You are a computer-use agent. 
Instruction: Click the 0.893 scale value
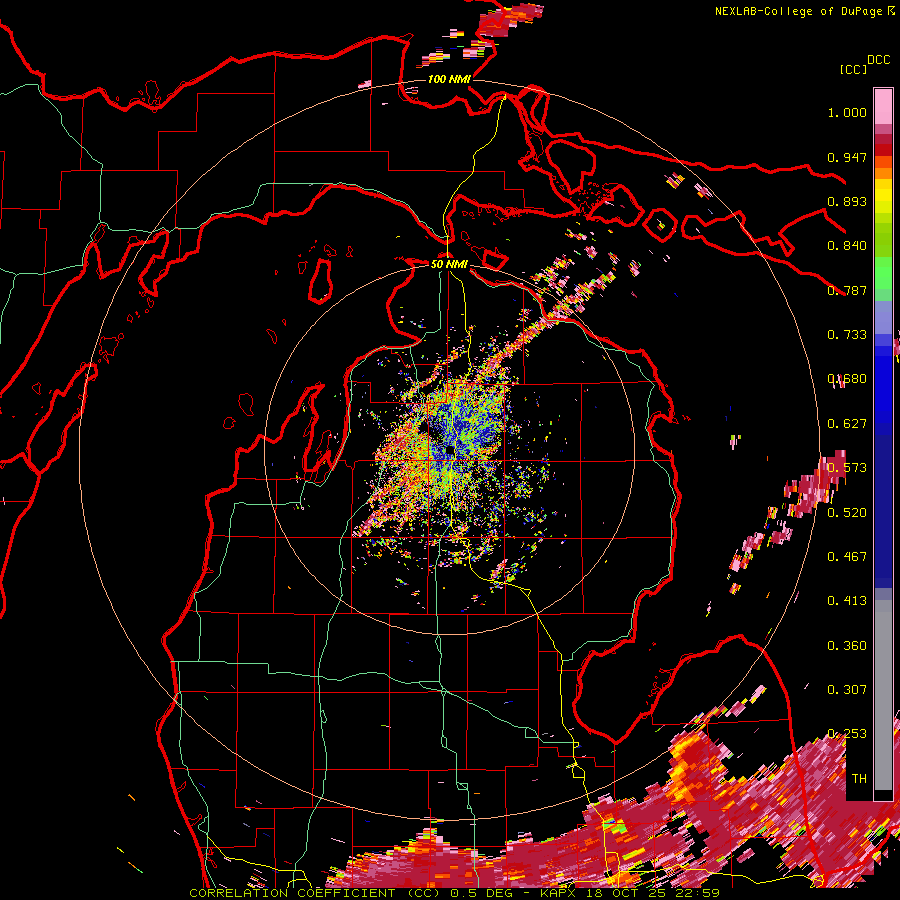(847, 201)
